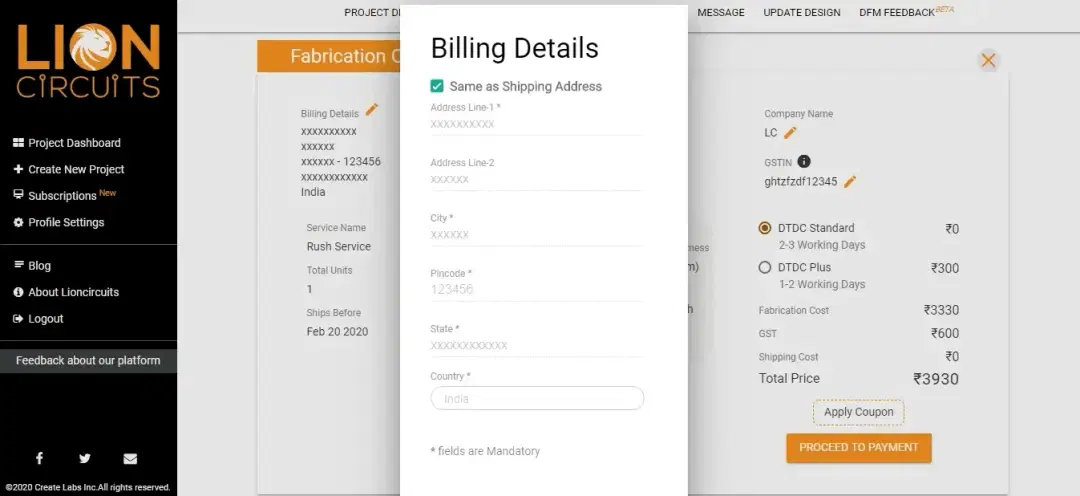
Task: Open the Twitter icon in the sidebar
Action: coord(85,459)
